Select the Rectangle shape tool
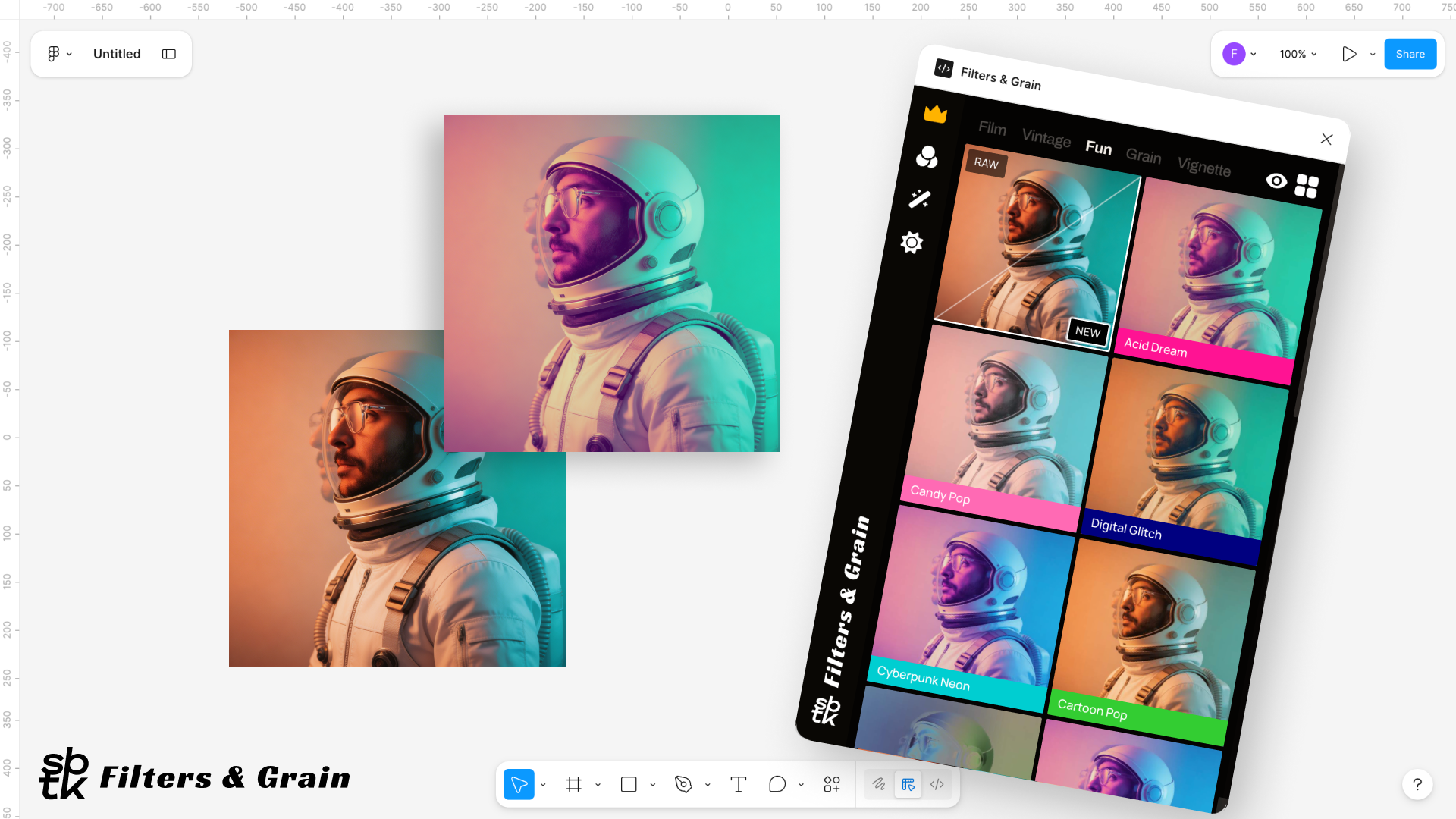This screenshot has width=1456, height=819. 629,784
